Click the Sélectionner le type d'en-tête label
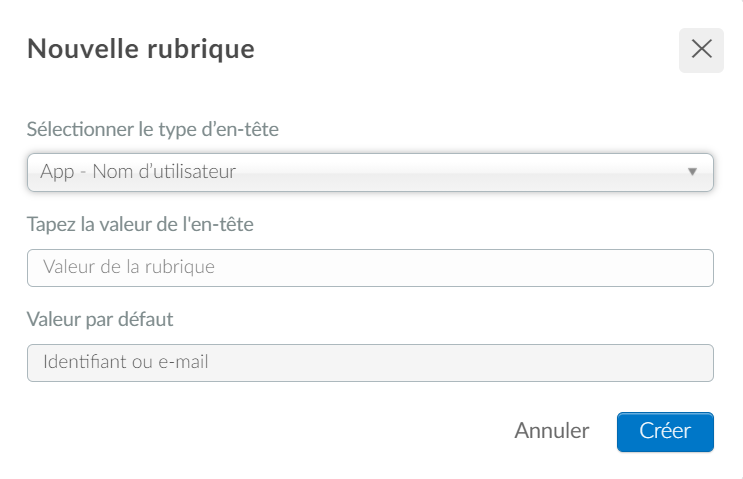This screenshot has height=479, width=743. point(153,129)
